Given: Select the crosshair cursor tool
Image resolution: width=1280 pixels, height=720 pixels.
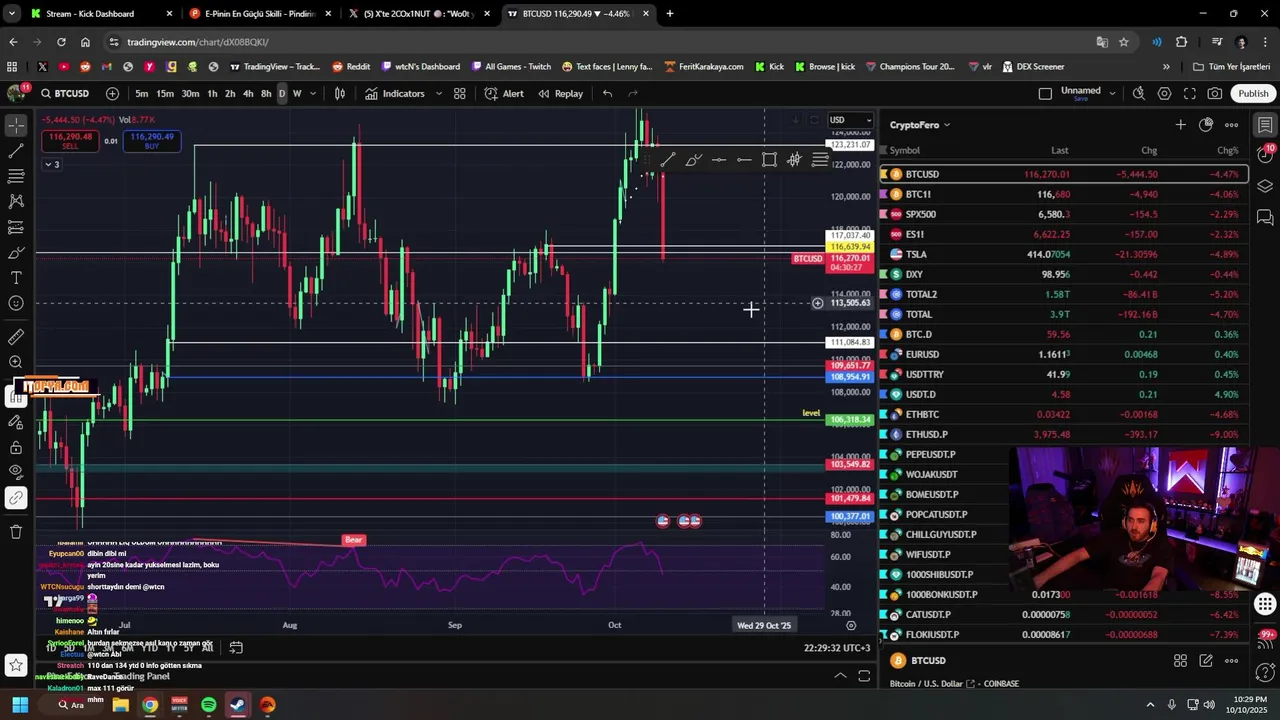Looking at the screenshot, I should (x=16, y=126).
